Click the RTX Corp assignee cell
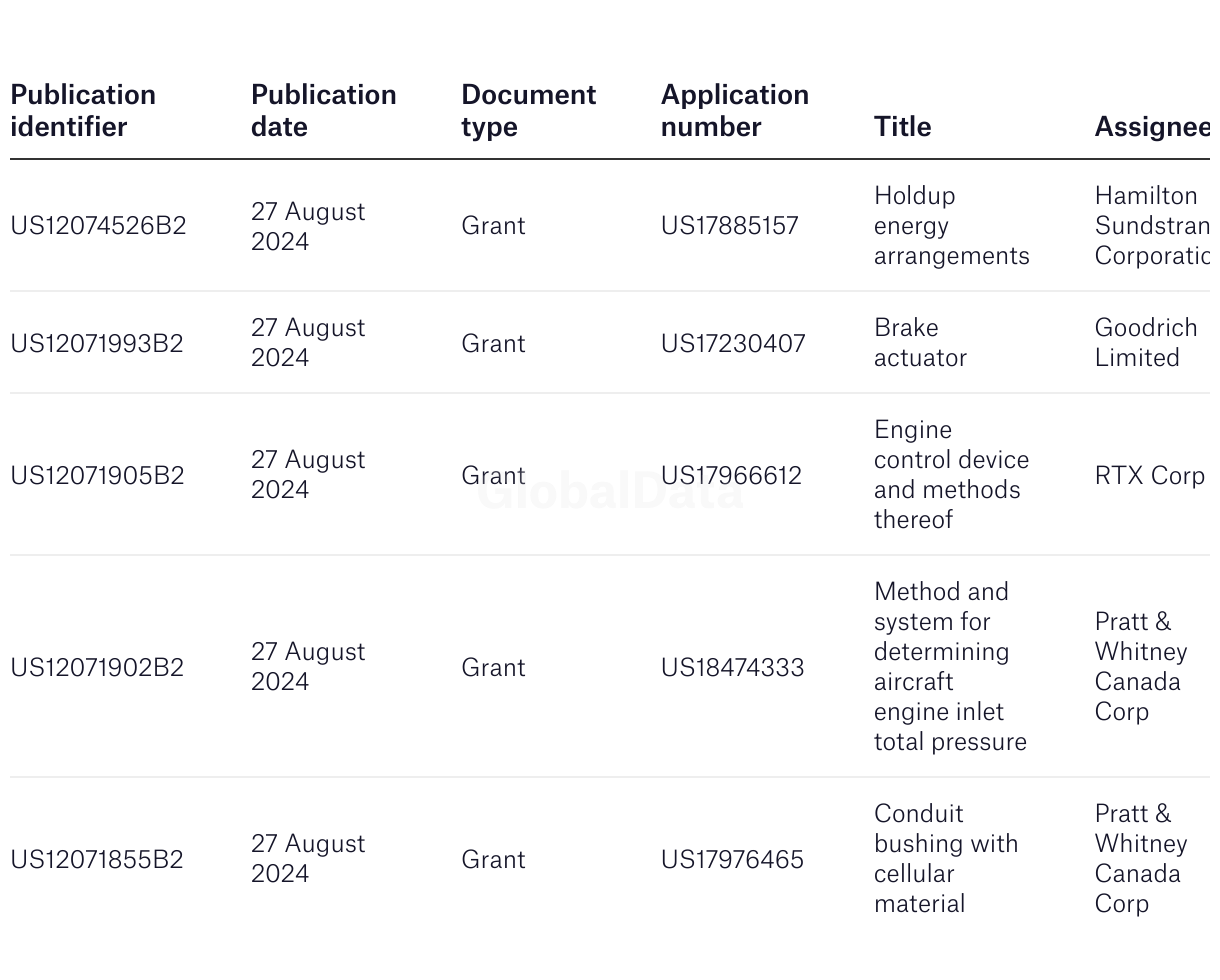1220x980 pixels. 1150,475
